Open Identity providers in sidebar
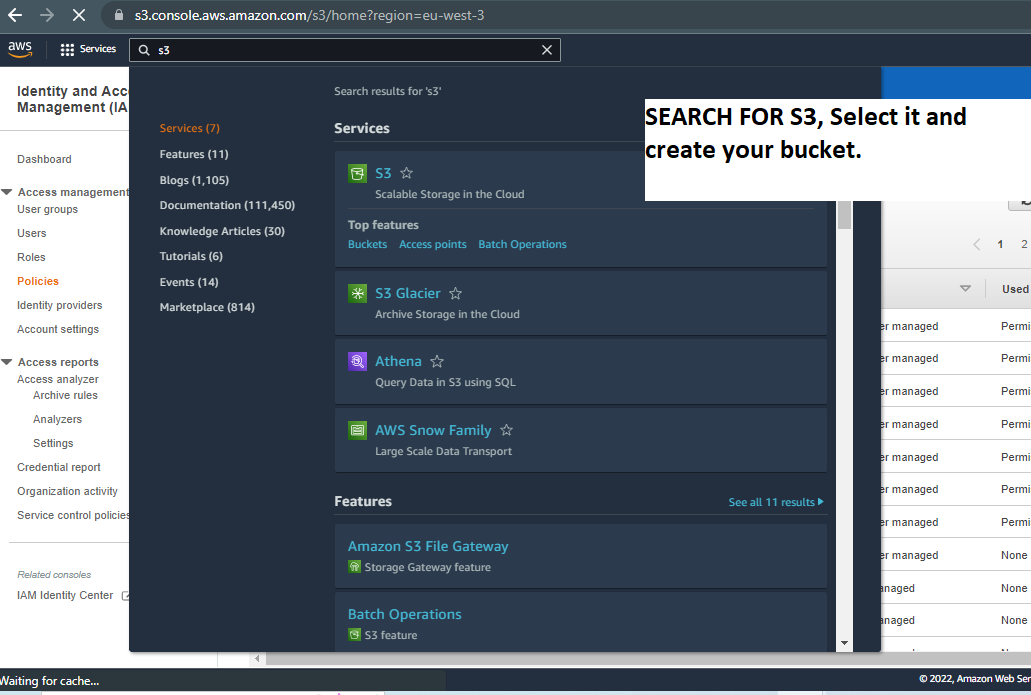Screen dimensions: 1031x695 click(x=59, y=305)
